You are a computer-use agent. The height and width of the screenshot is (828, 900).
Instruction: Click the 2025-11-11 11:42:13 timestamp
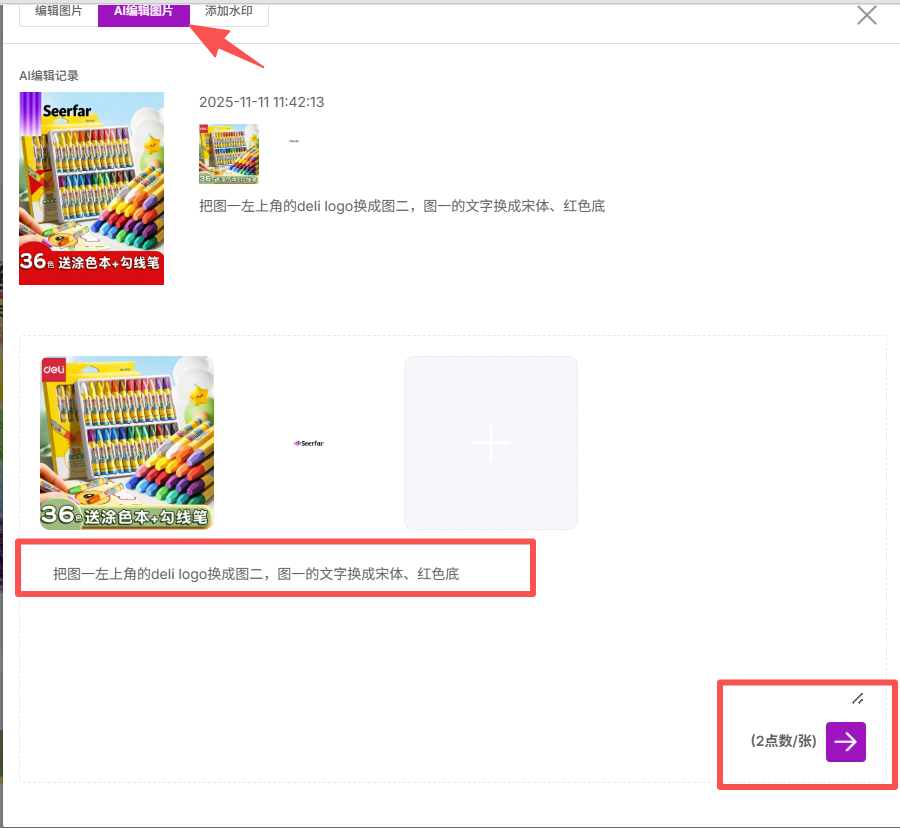(x=261, y=102)
